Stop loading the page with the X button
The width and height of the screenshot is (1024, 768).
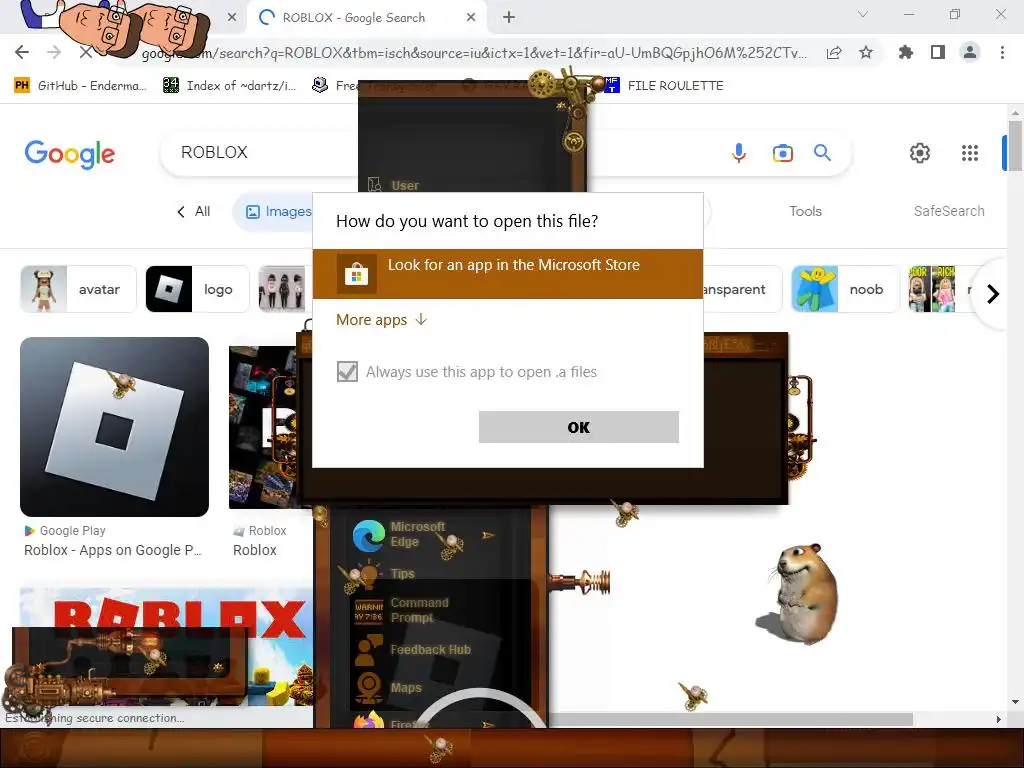click(x=86, y=52)
